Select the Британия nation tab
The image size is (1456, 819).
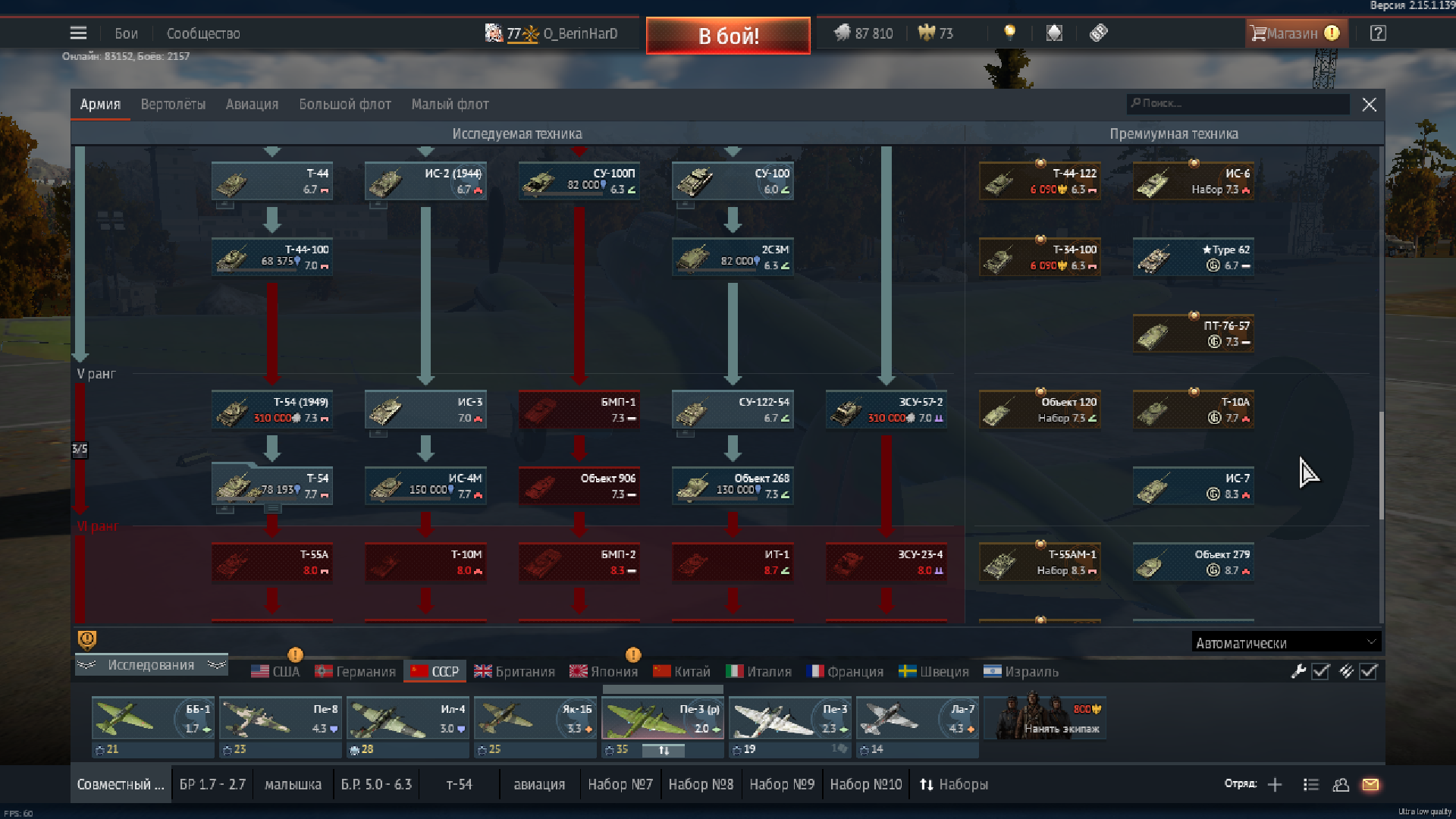(514, 672)
